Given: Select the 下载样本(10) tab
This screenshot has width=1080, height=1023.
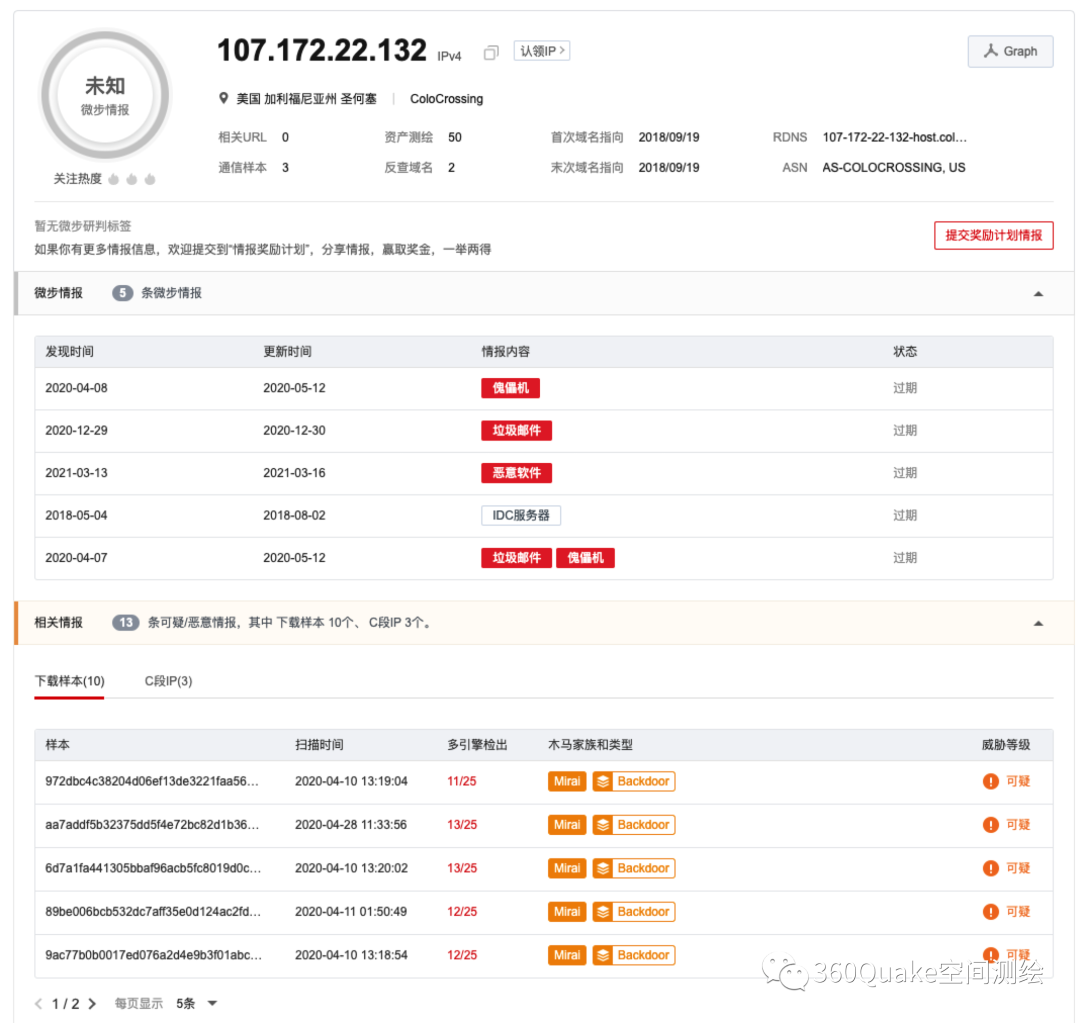Looking at the screenshot, I should point(69,681).
